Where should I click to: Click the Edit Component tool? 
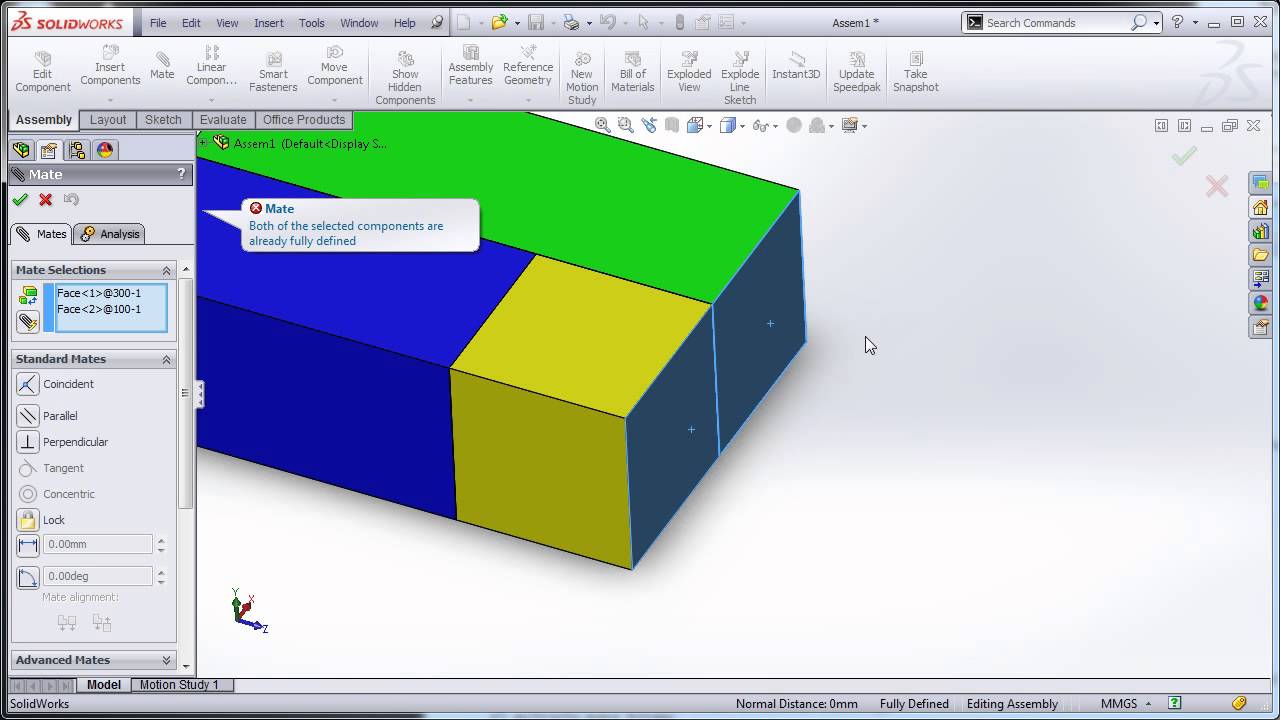click(x=42, y=72)
